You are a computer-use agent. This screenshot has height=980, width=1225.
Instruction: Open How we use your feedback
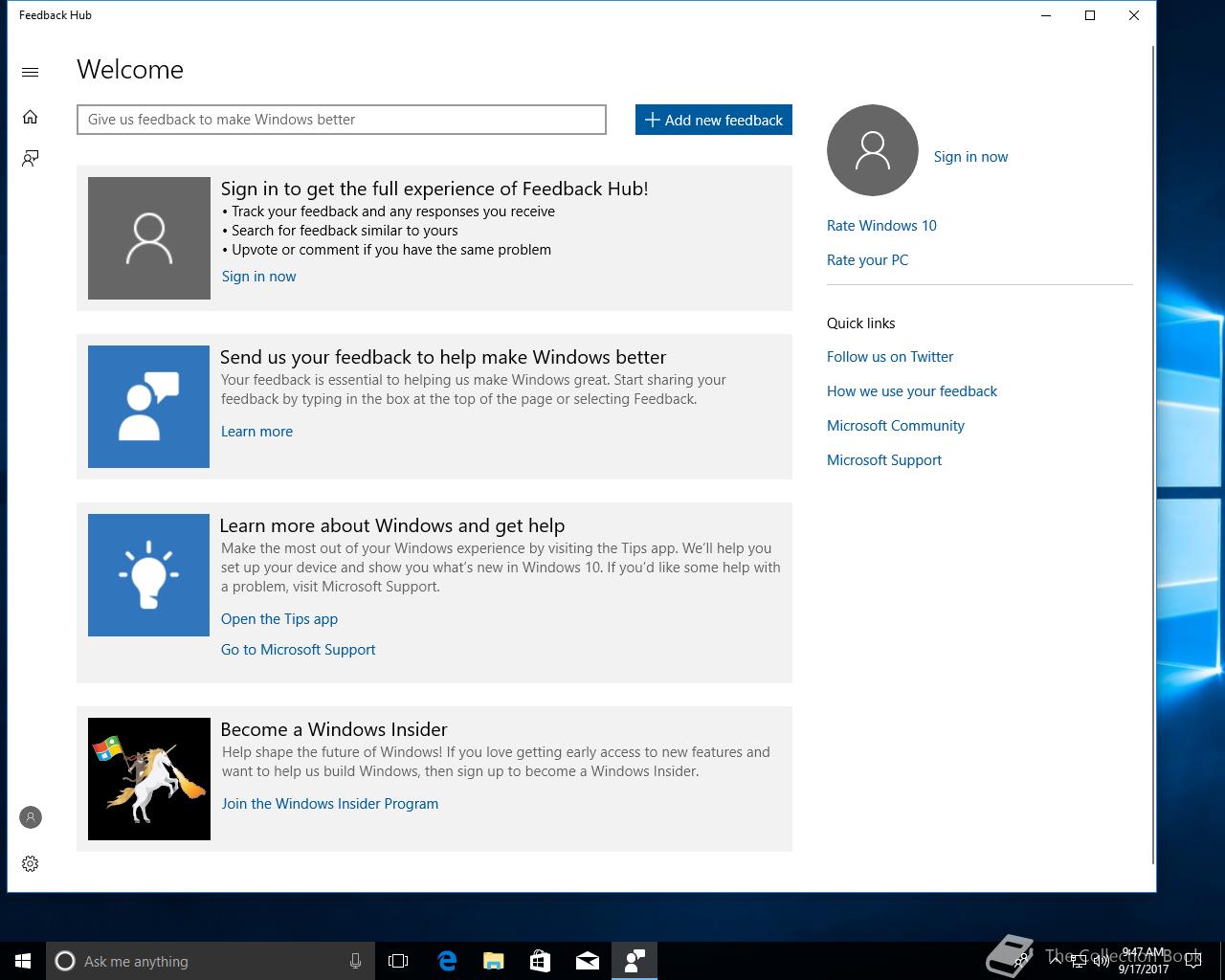pyautogui.click(x=912, y=391)
